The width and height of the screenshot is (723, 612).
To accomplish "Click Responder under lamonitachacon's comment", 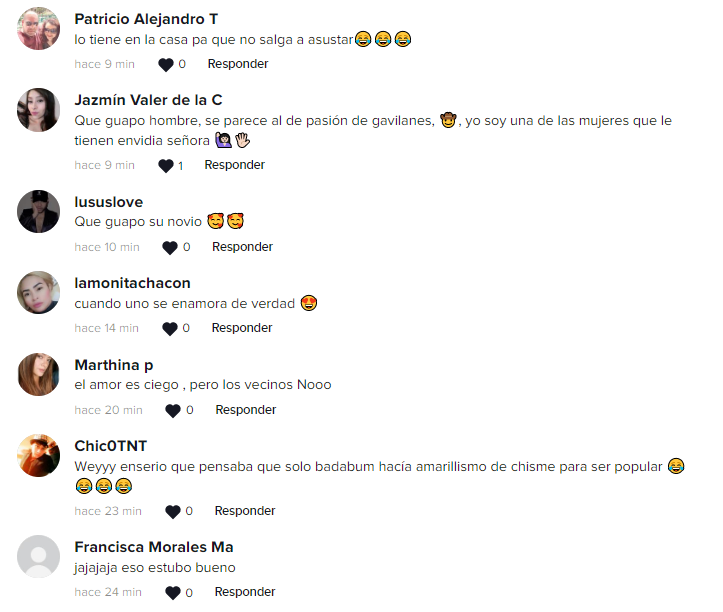I will click(x=242, y=327).
